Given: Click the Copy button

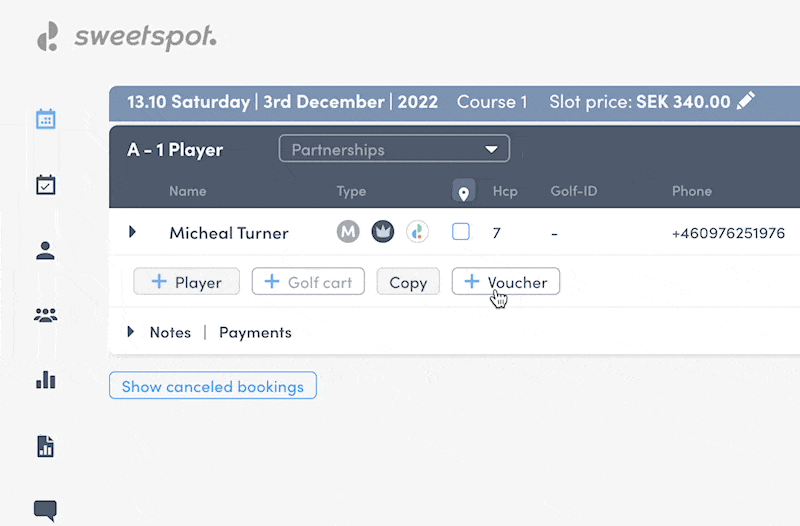Looking at the screenshot, I should pos(408,282).
